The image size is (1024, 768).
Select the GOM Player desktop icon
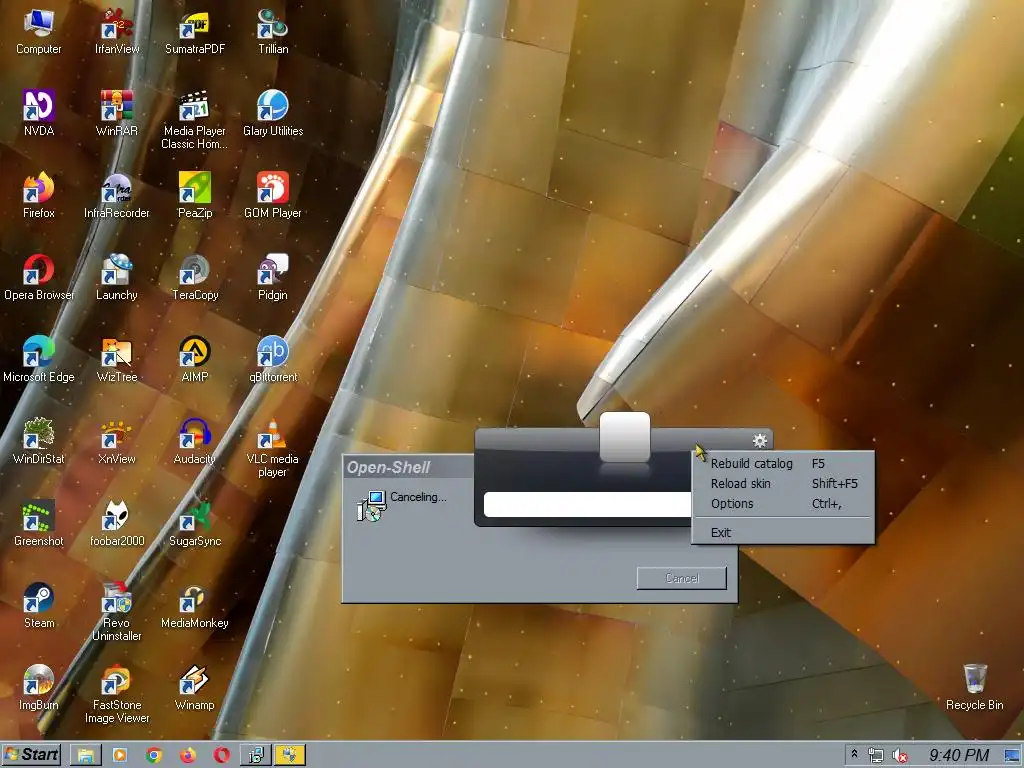click(273, 196)
